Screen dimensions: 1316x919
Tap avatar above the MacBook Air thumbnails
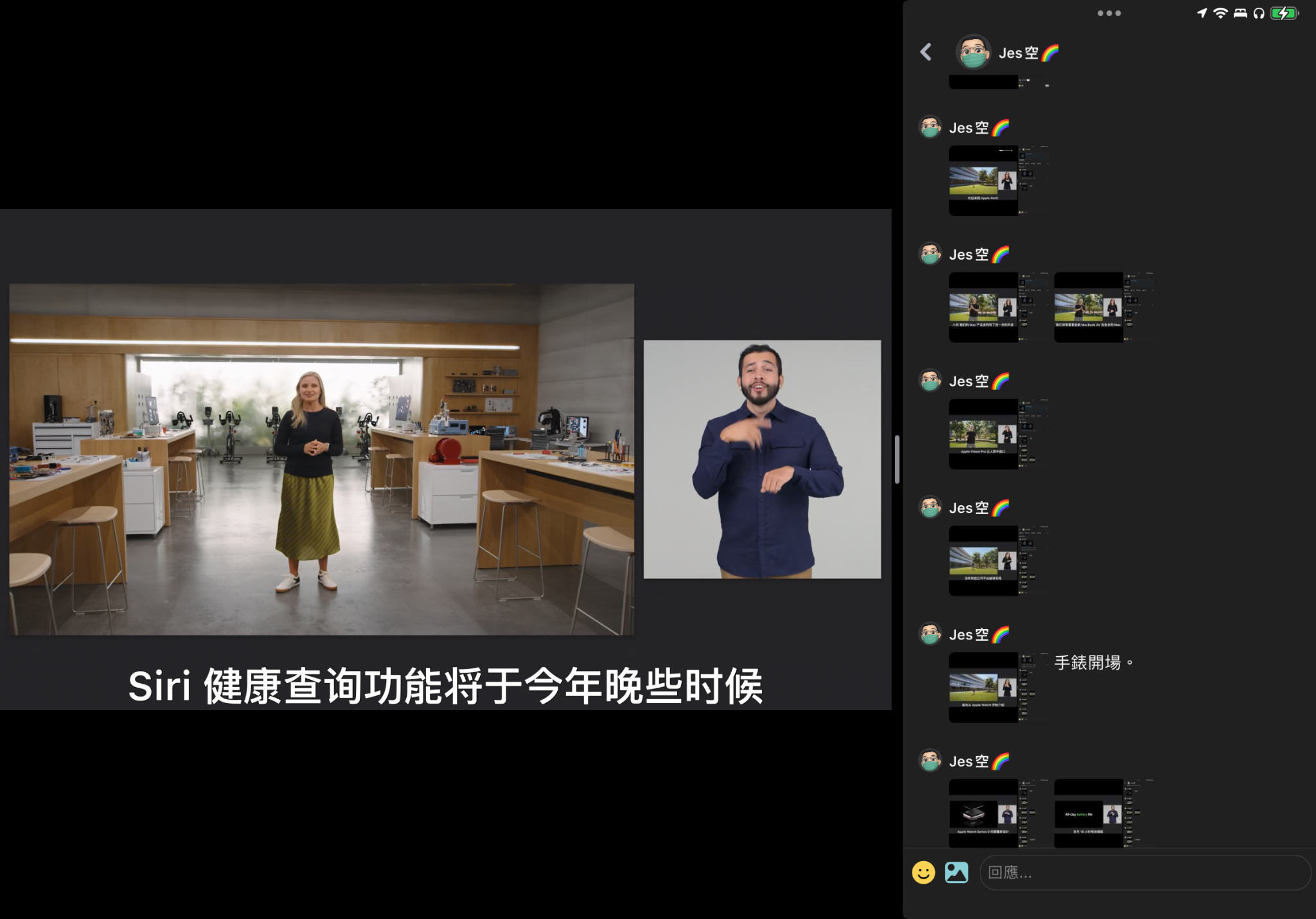(930, 254)
